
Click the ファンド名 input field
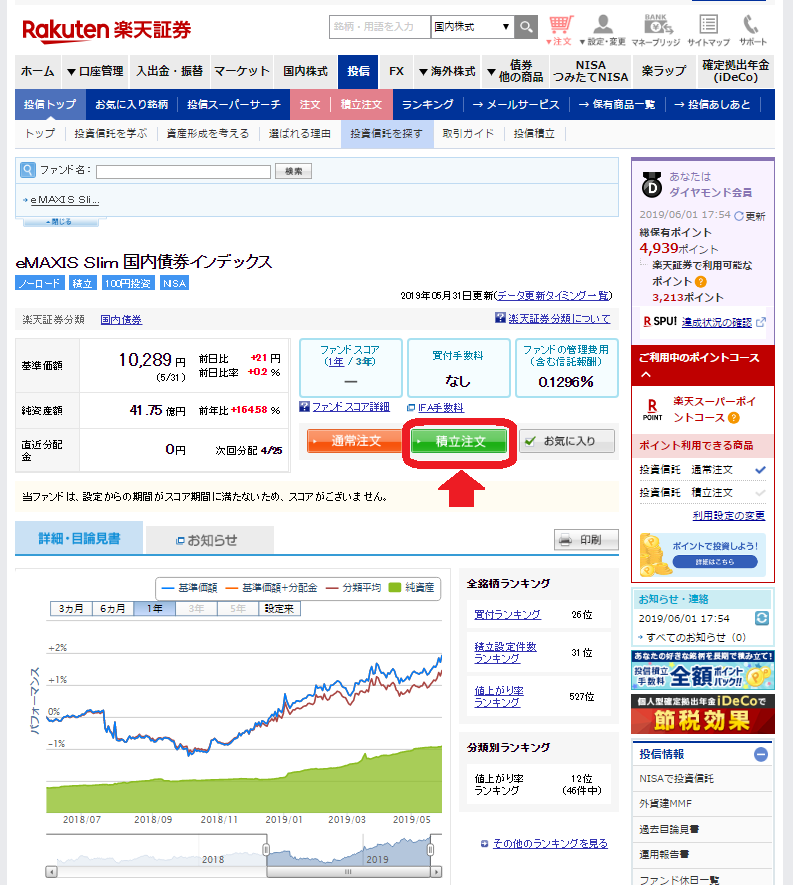tap(183, 172)
